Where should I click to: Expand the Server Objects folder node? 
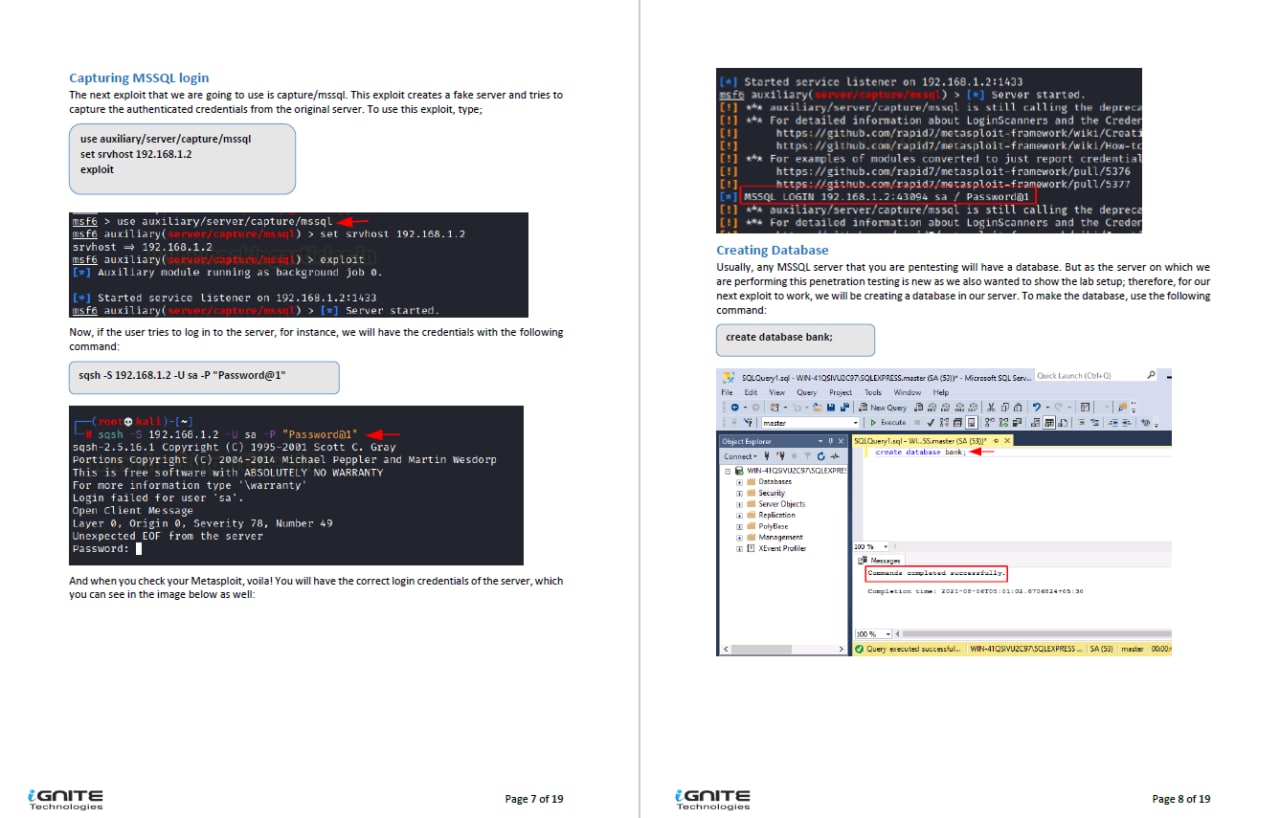pyautogui.click(x=740, y=504)
